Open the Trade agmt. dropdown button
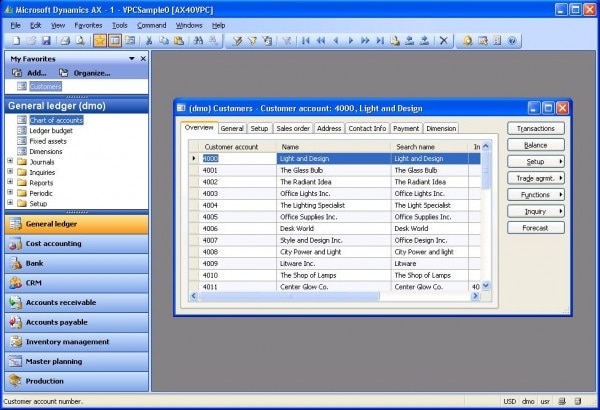 (x=536, y=178)
